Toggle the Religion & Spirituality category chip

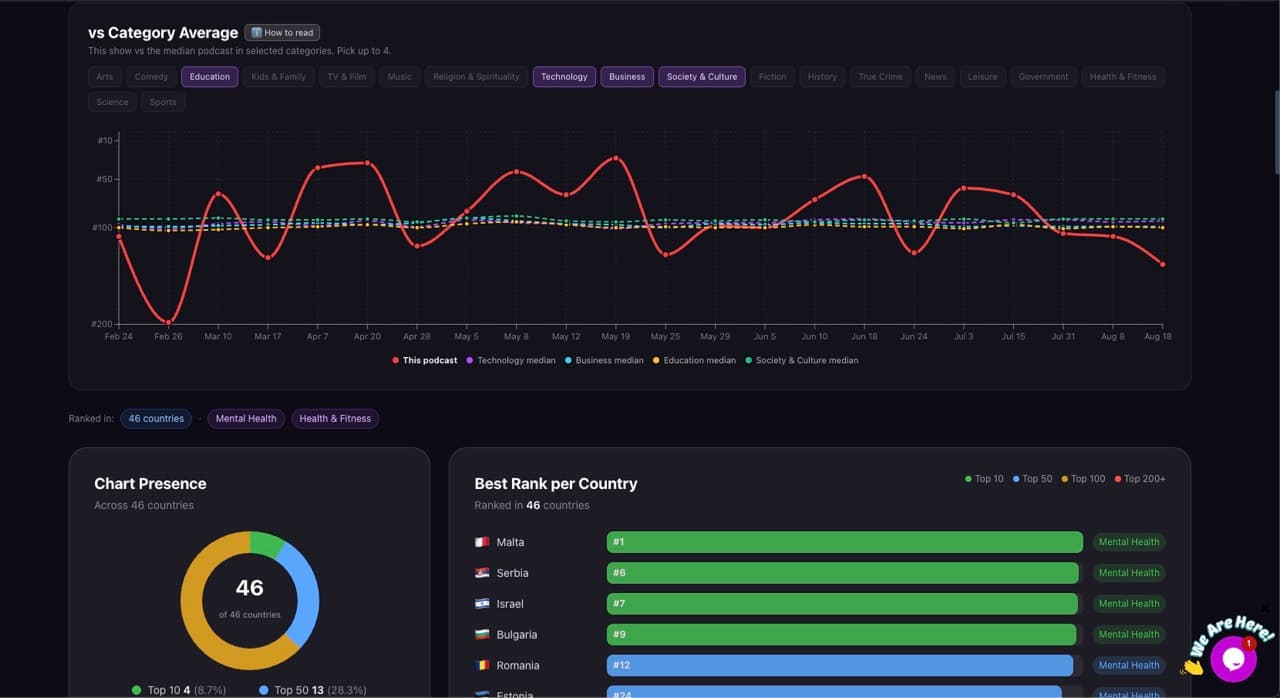pos(477,77)
